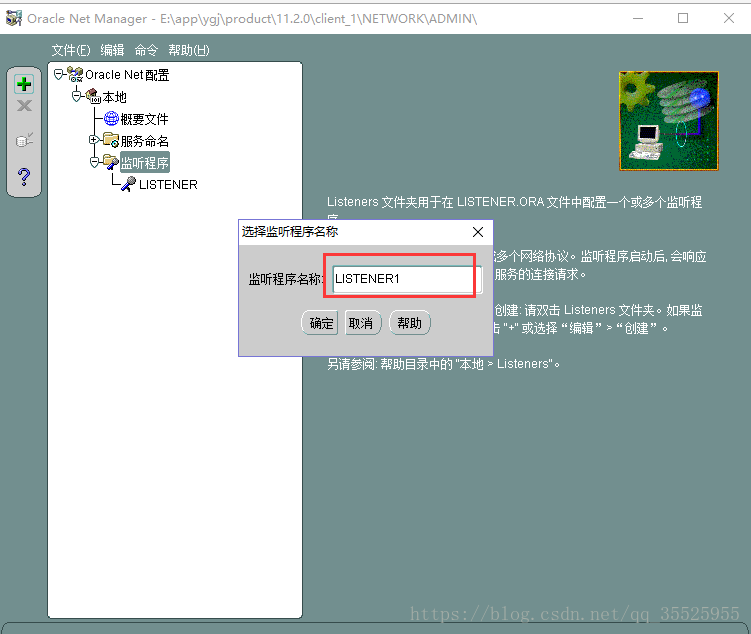This screenshot has height=634, width=751.
Task: Open the 帮助(H) menu
Action: [189, 50]
